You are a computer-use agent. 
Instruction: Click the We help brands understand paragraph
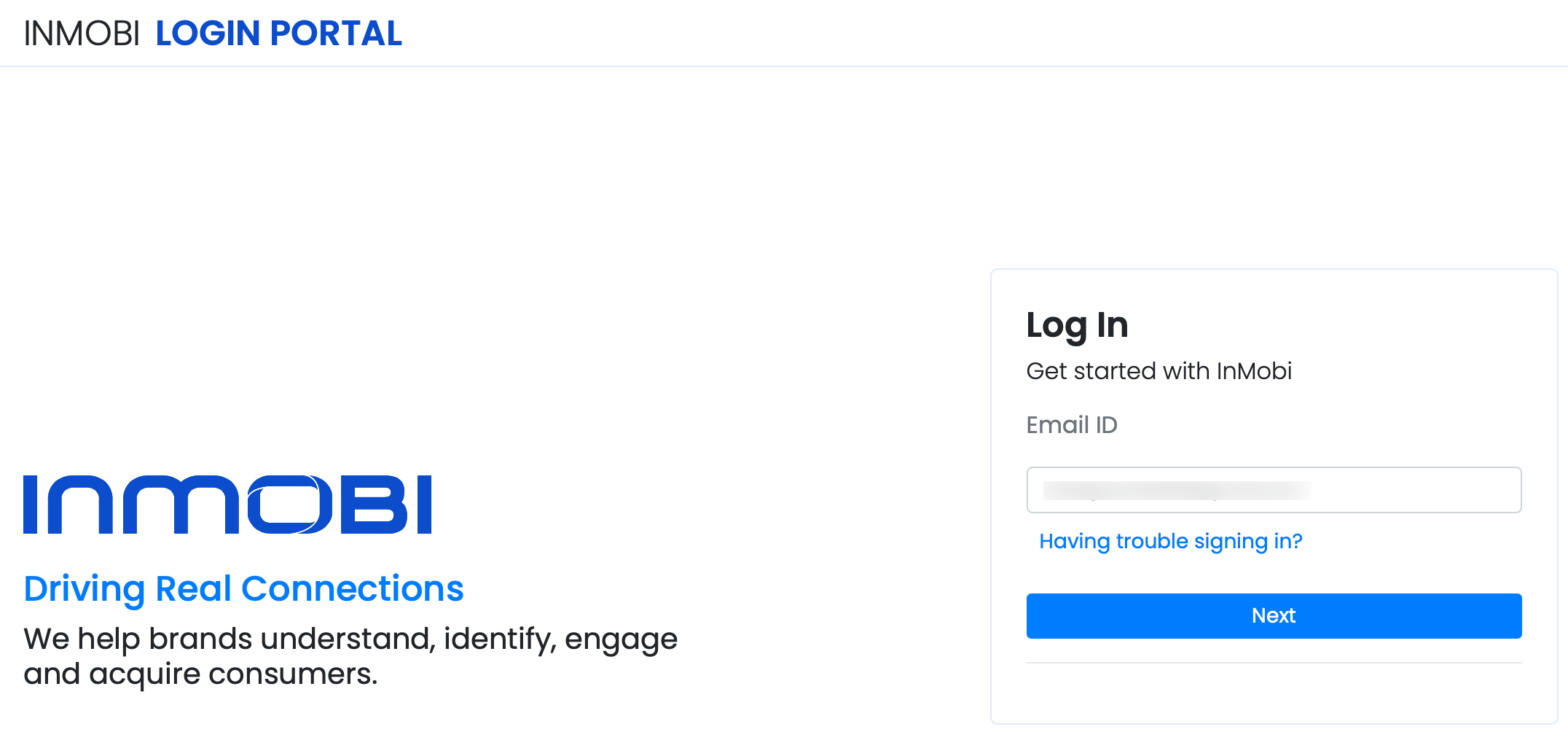pos(350,656)
